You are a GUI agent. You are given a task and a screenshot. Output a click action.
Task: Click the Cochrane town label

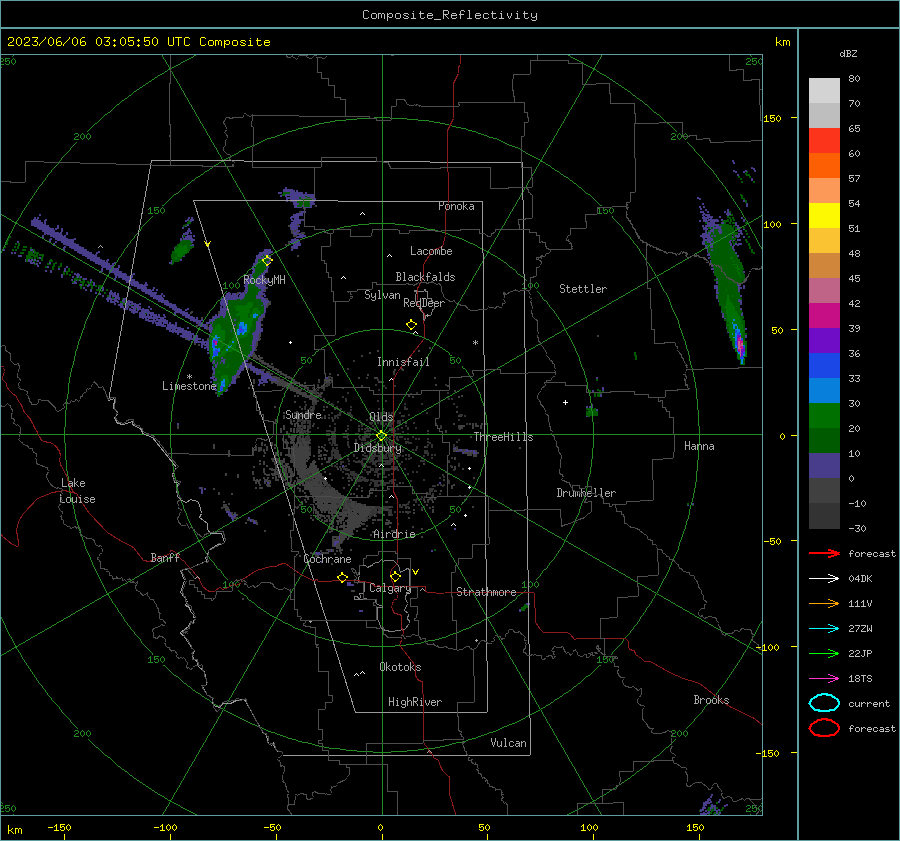coord(327,559)
